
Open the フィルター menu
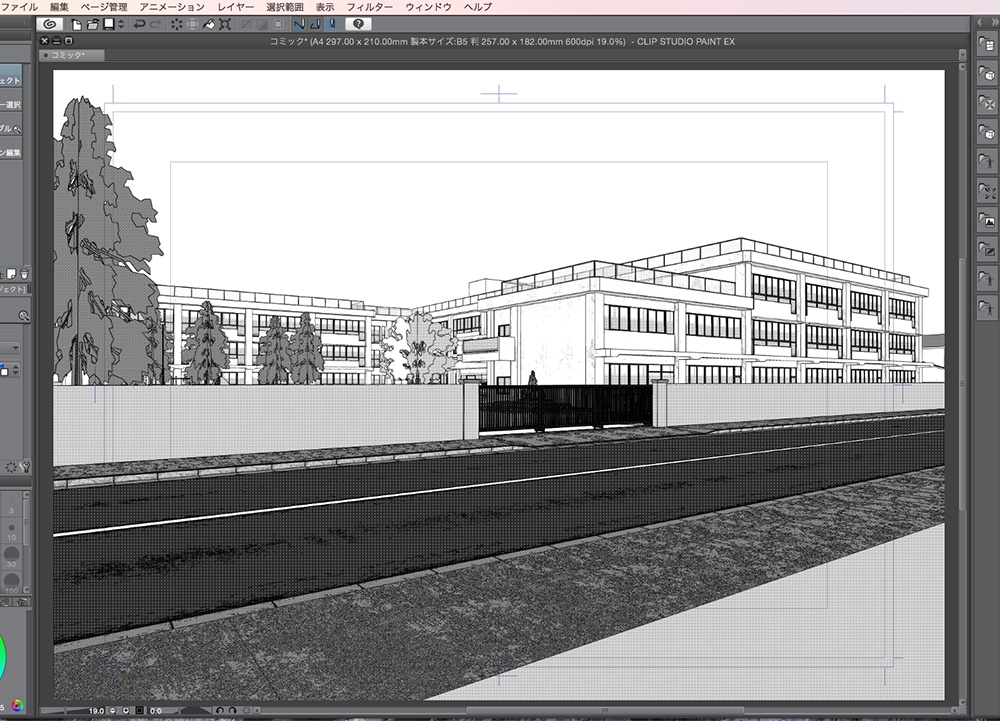tap(369, 7)
